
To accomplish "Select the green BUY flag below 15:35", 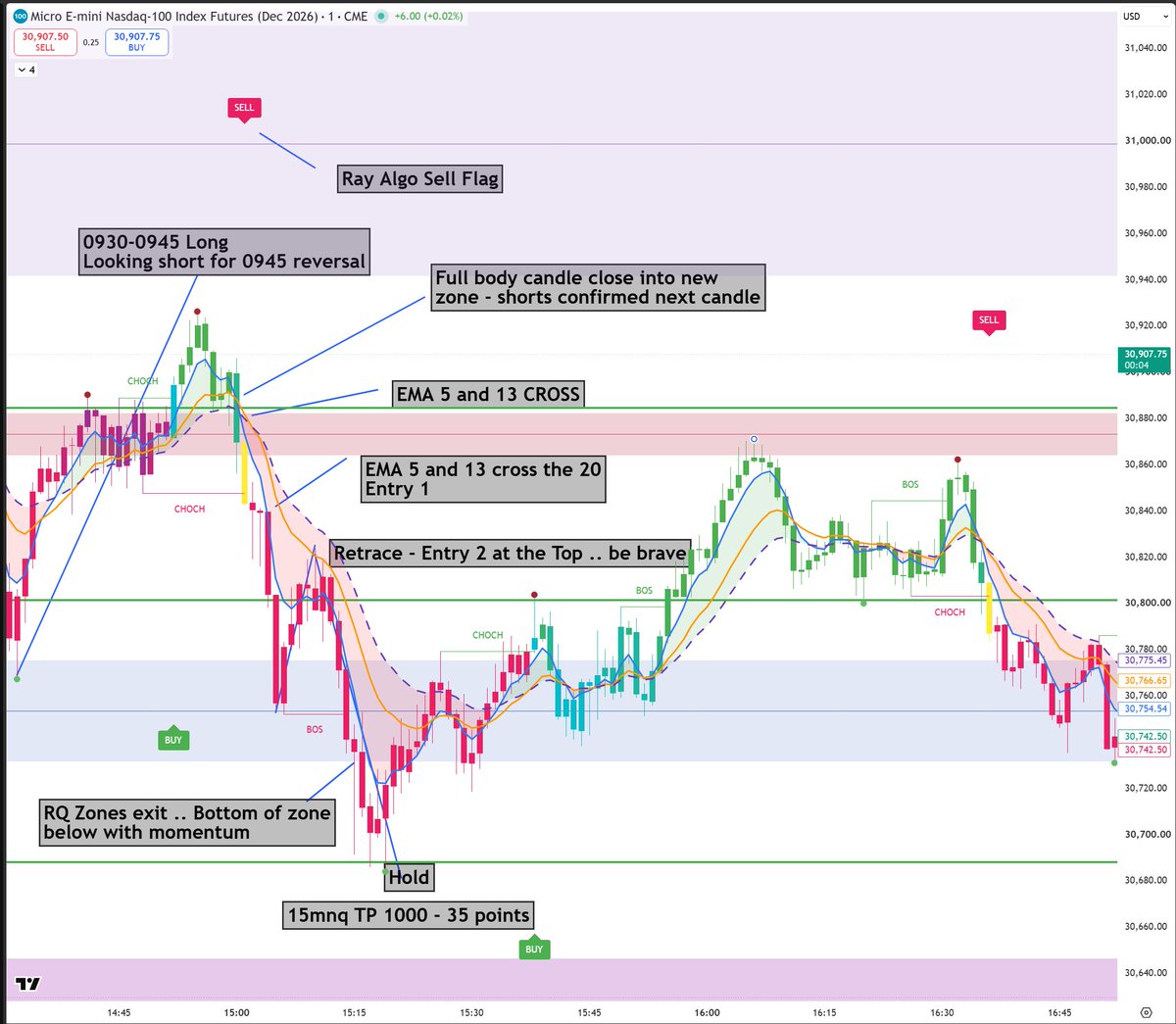I will (533, 949).
